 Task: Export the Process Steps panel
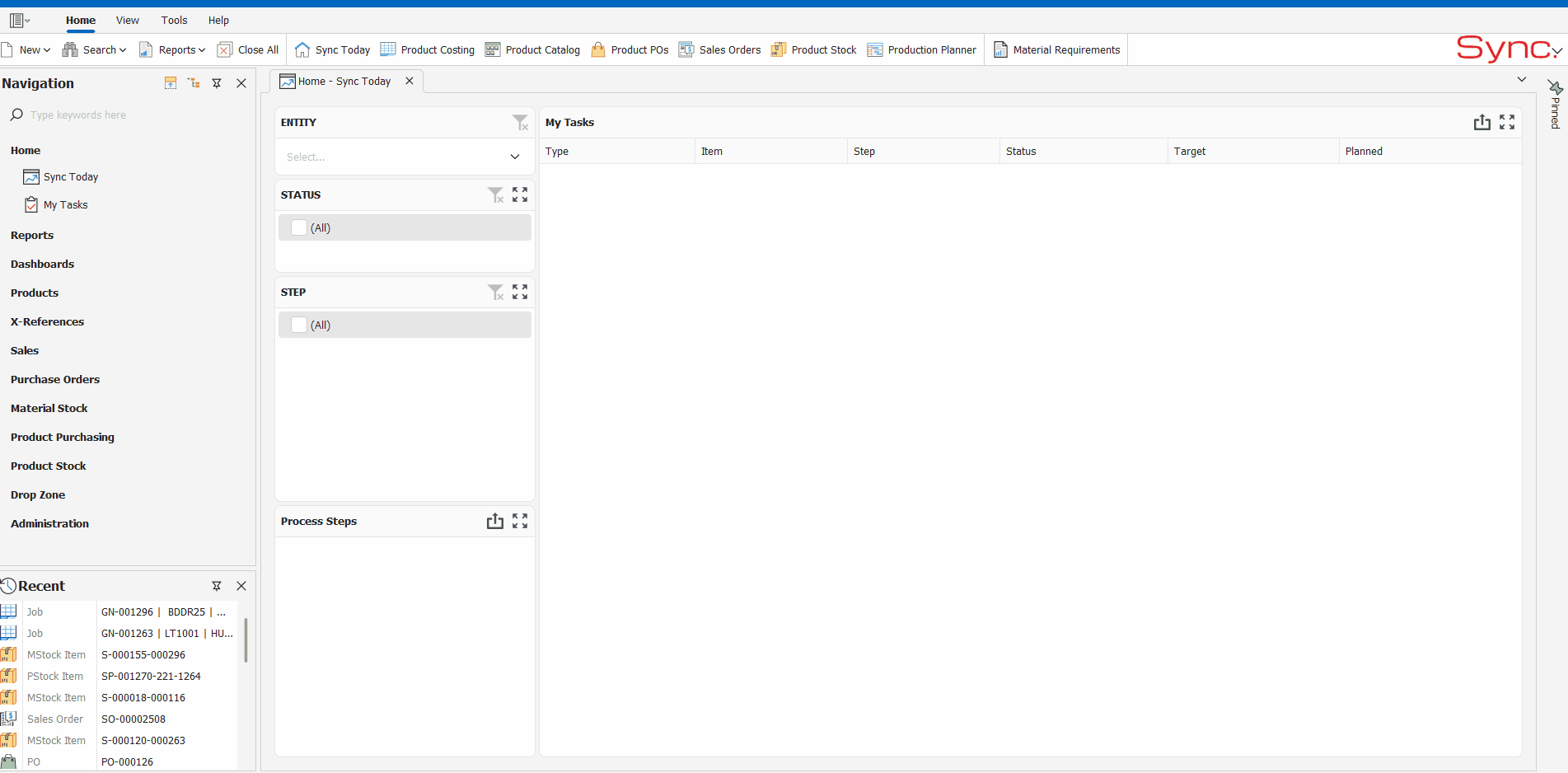coord(495,521)
